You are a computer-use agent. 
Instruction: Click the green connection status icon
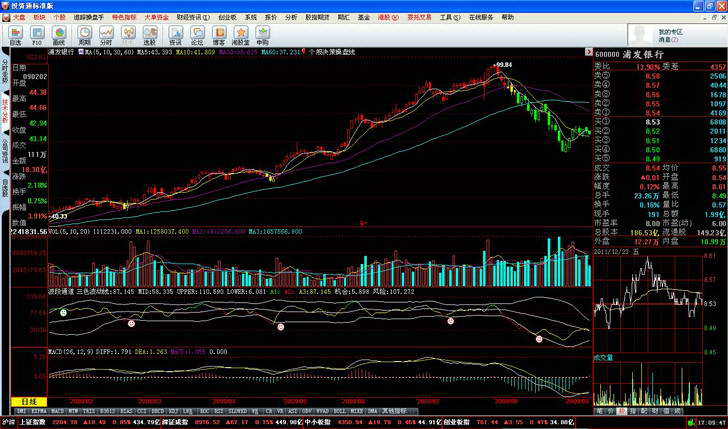pos(692,422)
